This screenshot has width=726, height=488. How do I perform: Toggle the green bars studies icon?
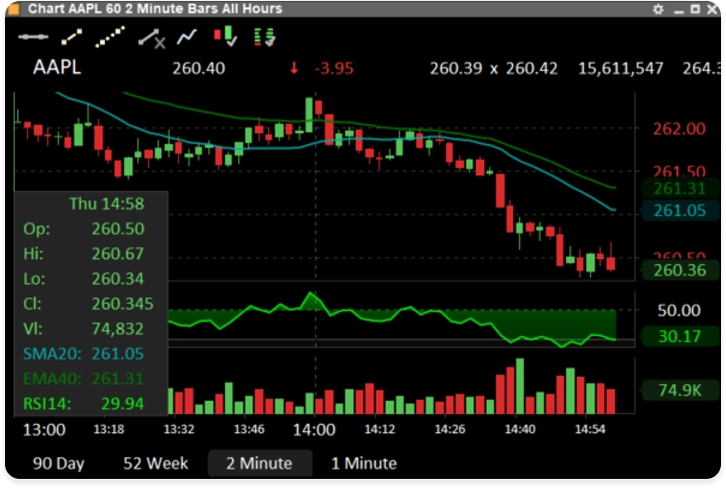pos(264,37)
